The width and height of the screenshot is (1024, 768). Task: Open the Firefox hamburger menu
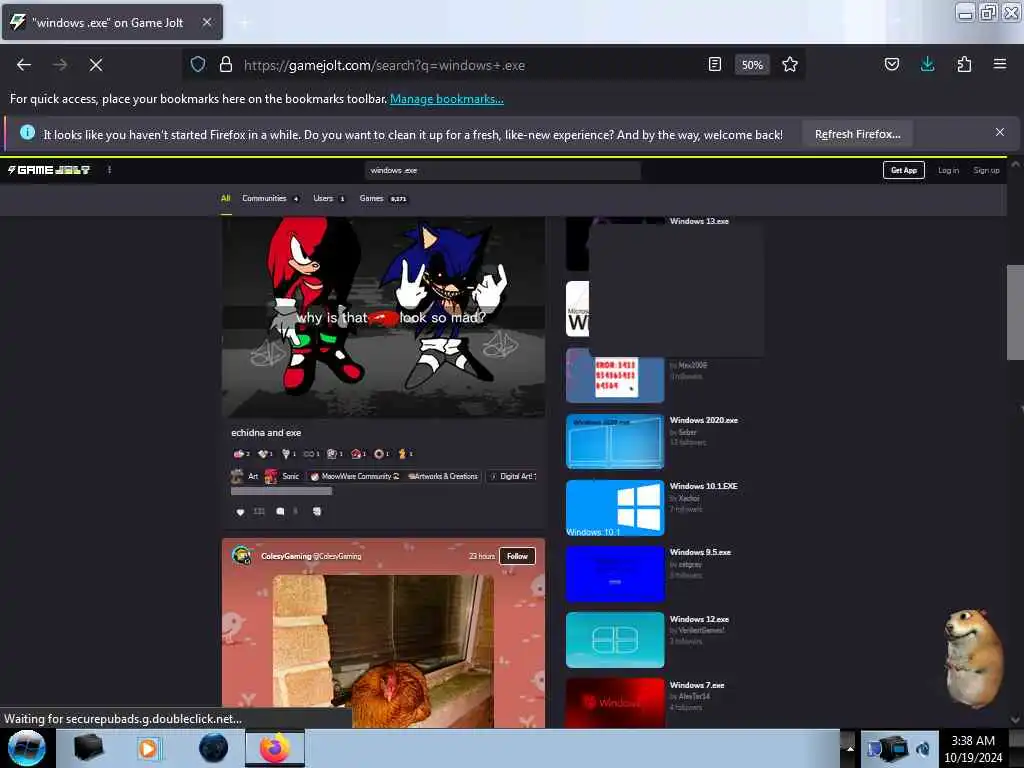(x=999, y=65)
